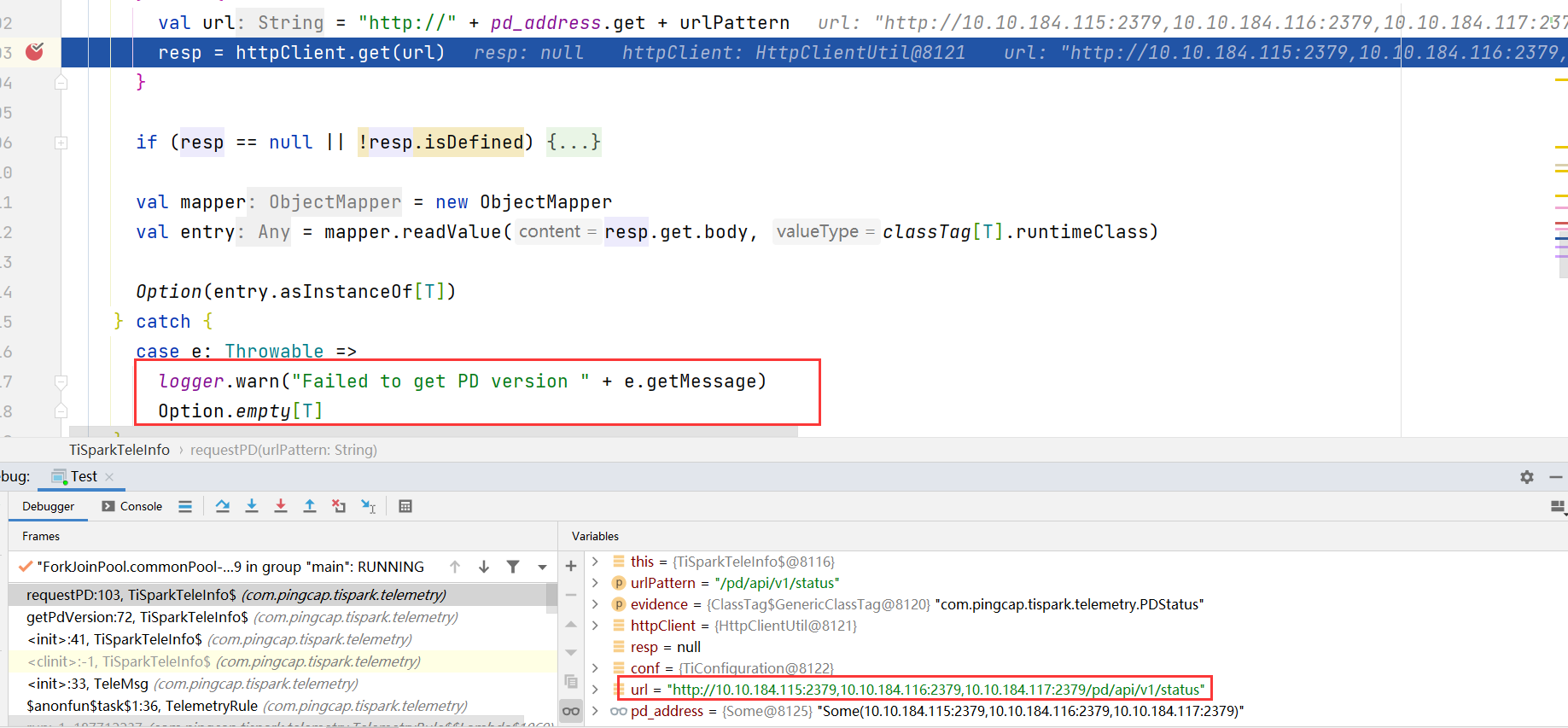Click the Step Out icon

(x=310, y=506)
